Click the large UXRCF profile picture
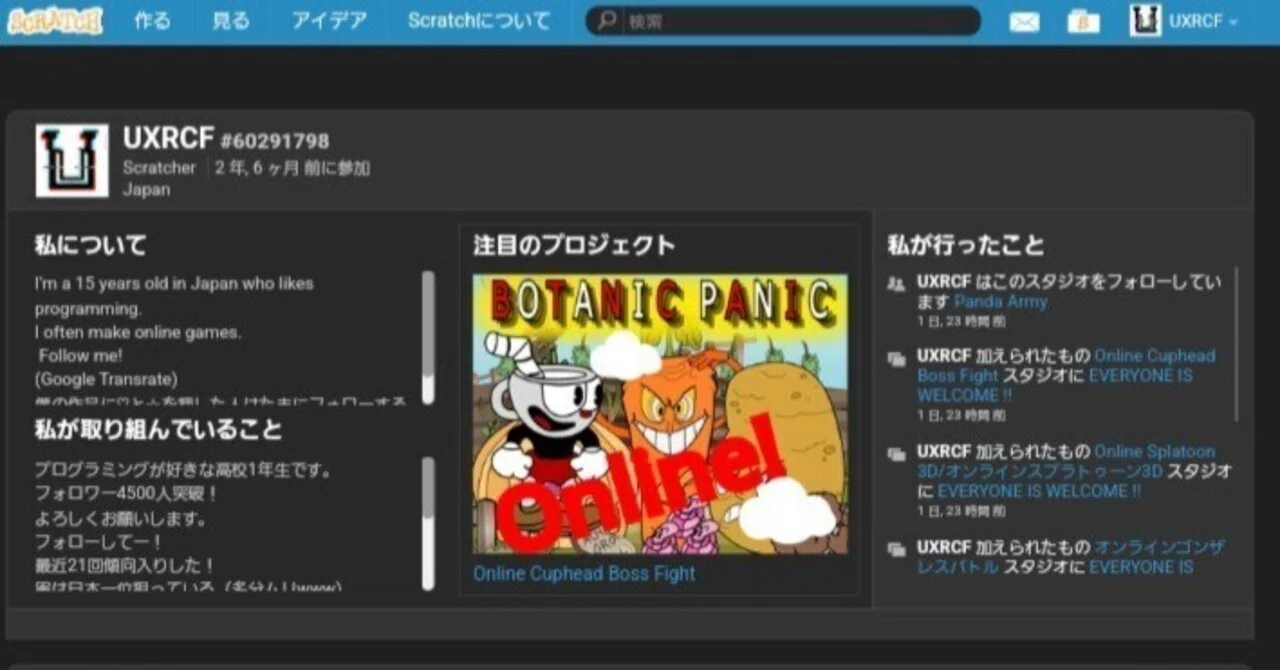Screen dimensions: 1280x670 click(x=72, y=160)
